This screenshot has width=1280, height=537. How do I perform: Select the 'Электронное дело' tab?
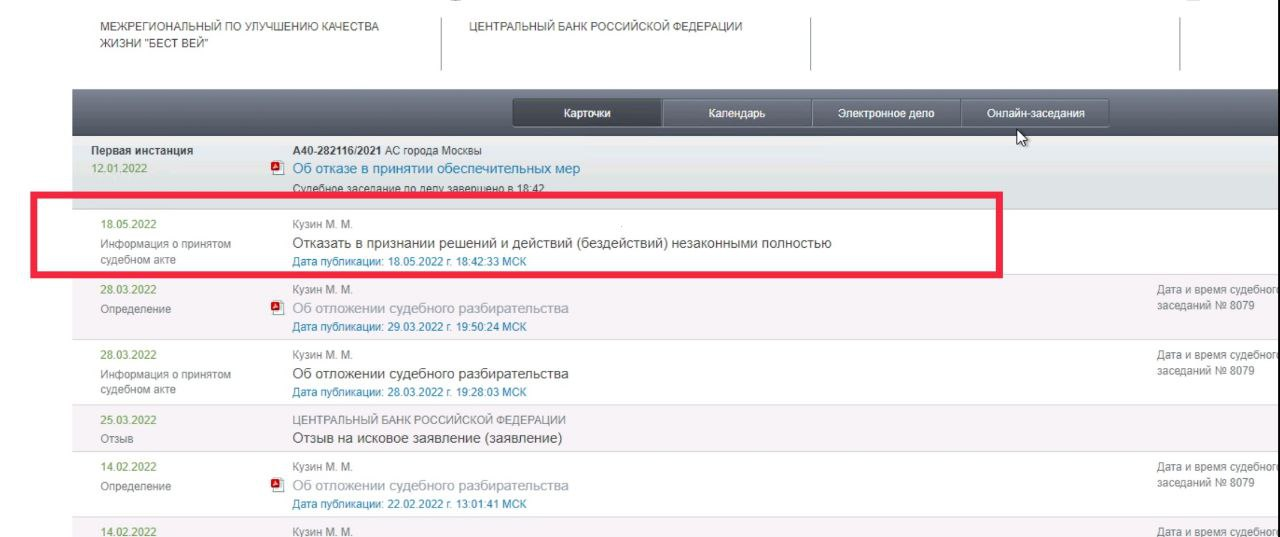tap(885, 113)
